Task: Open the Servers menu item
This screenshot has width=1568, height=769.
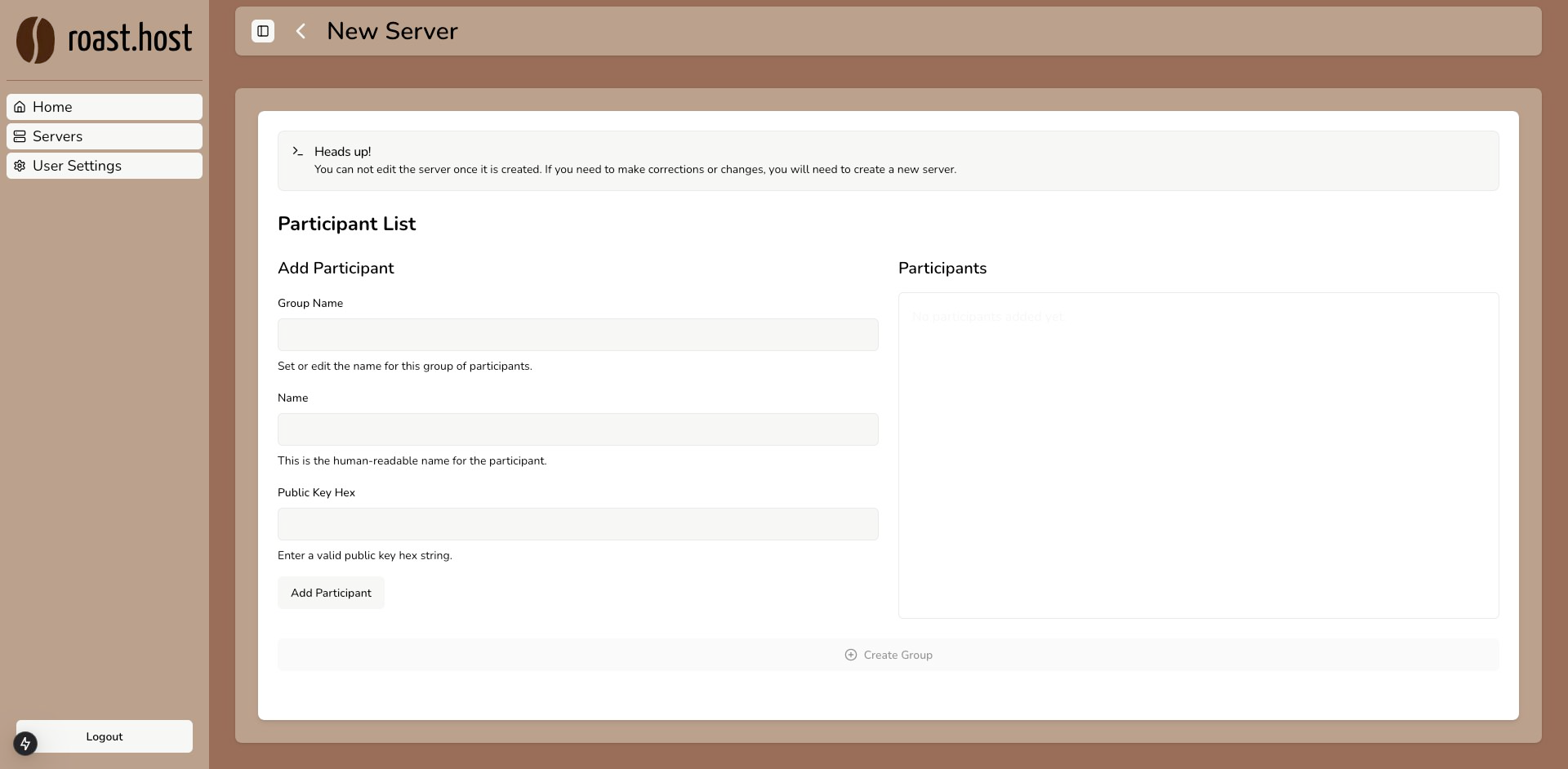Action: [105, 136]
